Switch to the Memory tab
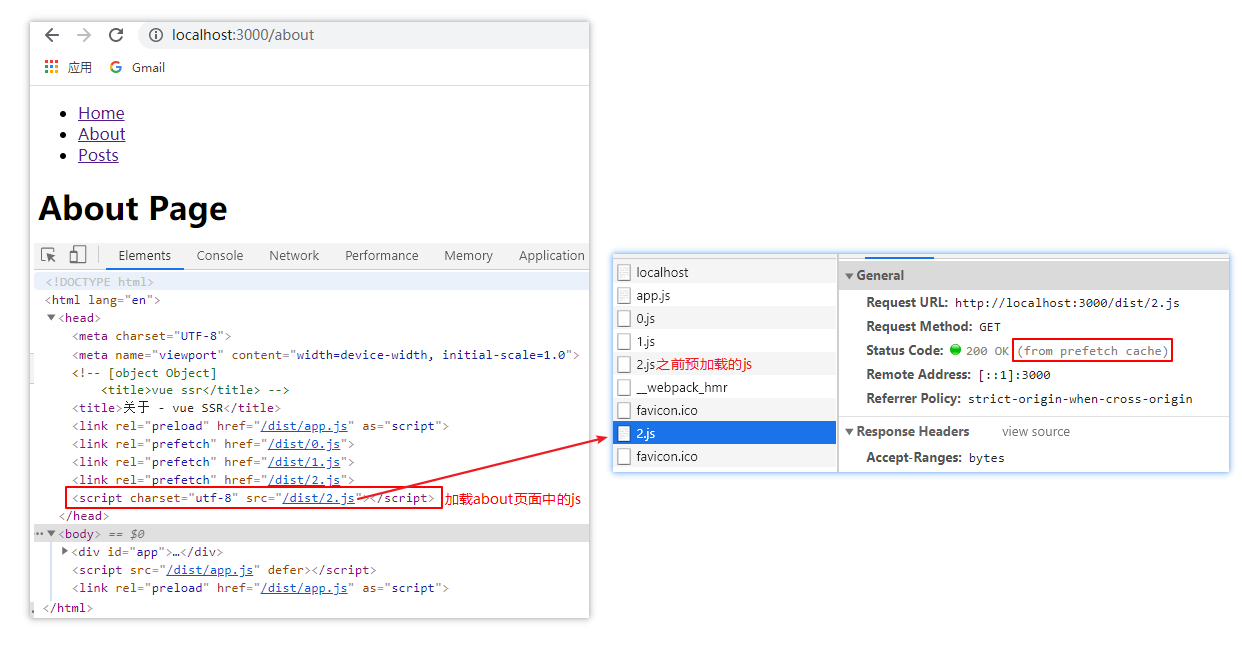Screen dimensions: 1242x653 468,255
